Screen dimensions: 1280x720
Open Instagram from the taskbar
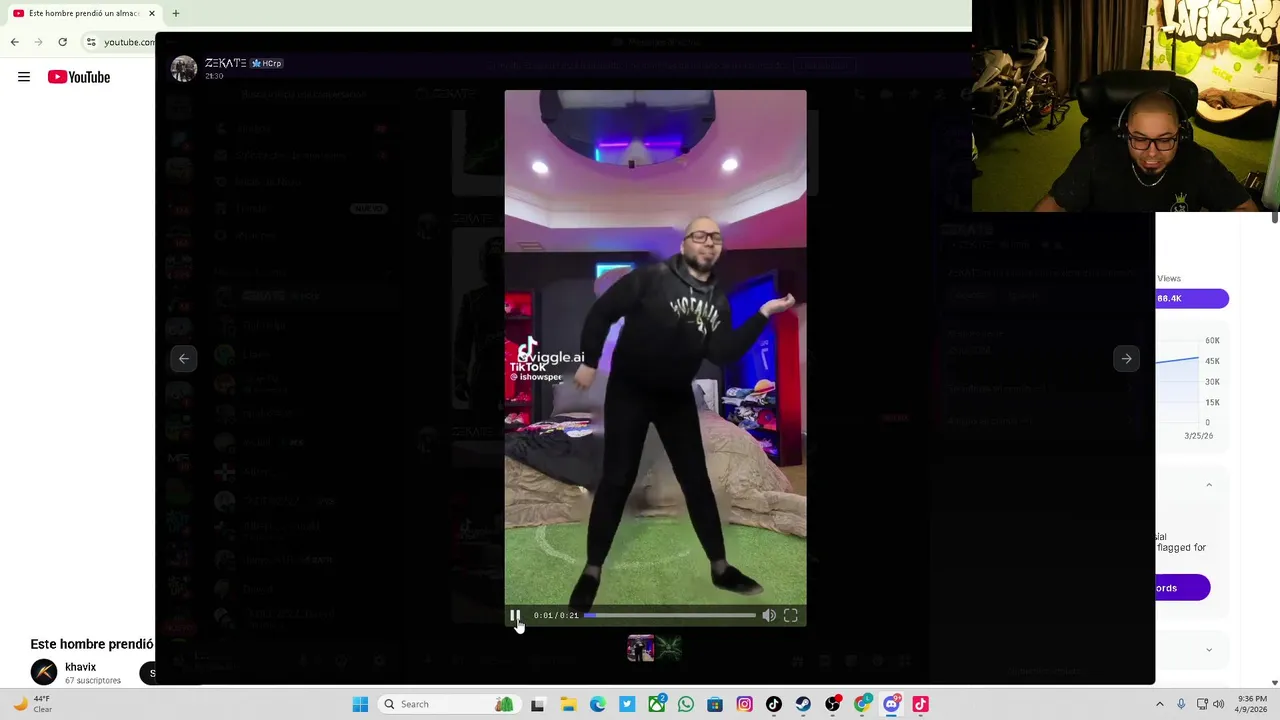click(744, 704)
